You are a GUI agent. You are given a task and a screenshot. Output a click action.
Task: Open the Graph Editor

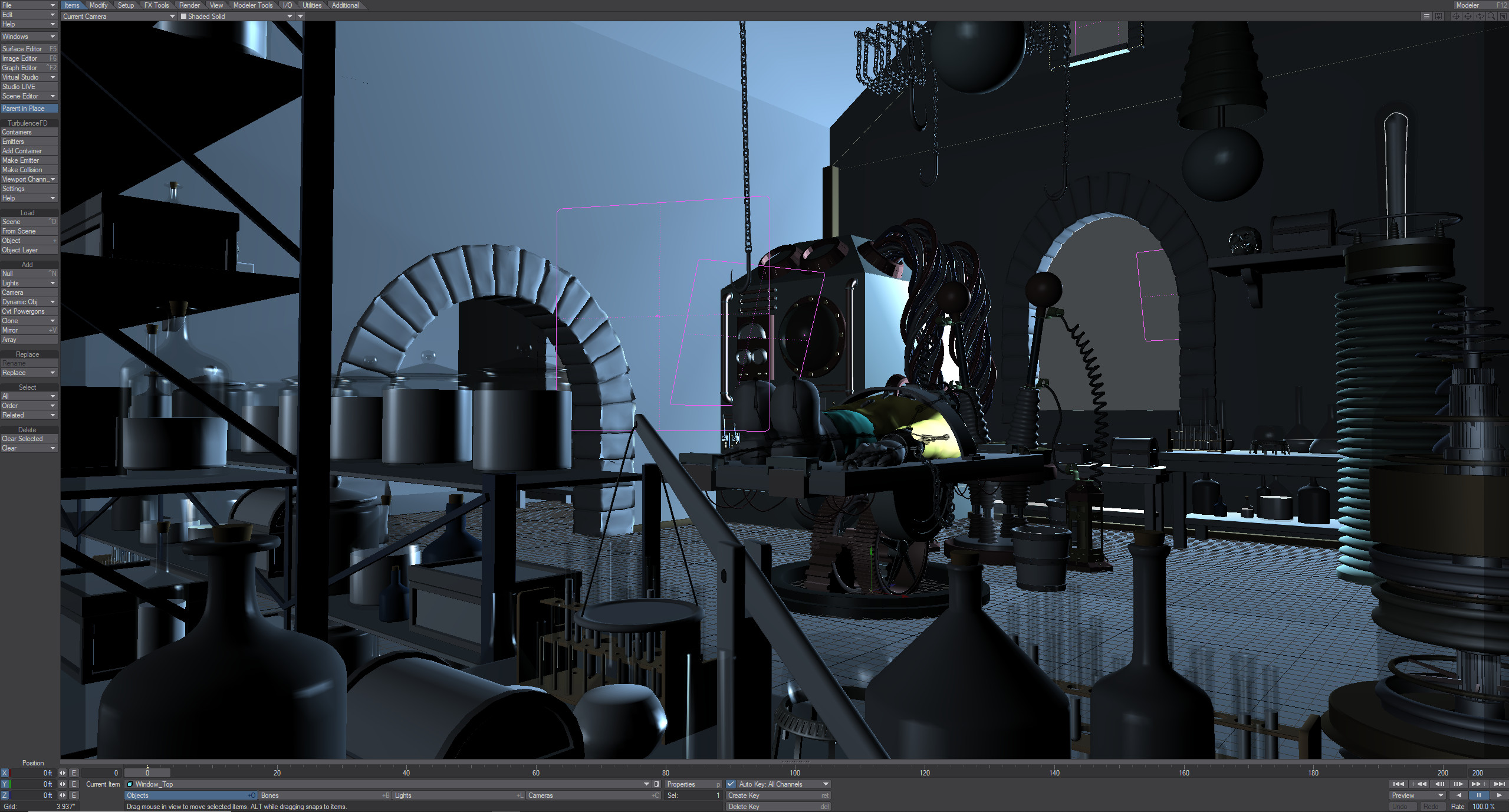pos(29,68)
